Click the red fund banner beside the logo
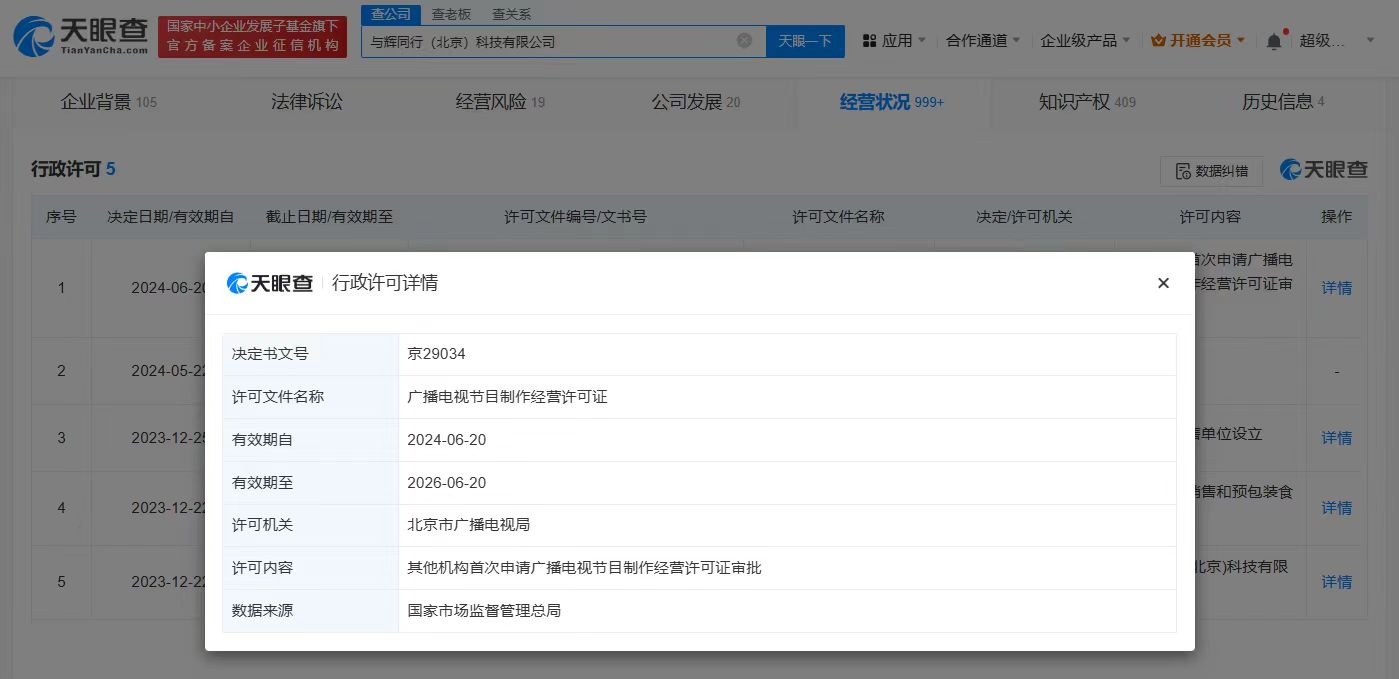 (x=252, y=37)
